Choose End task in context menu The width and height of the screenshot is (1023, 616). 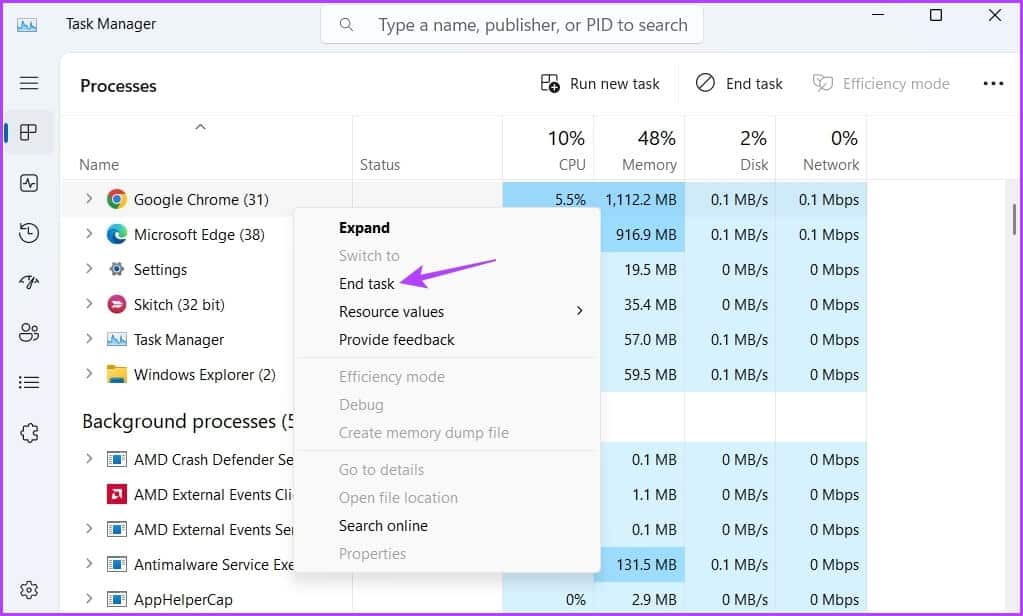tap(367, 284)
